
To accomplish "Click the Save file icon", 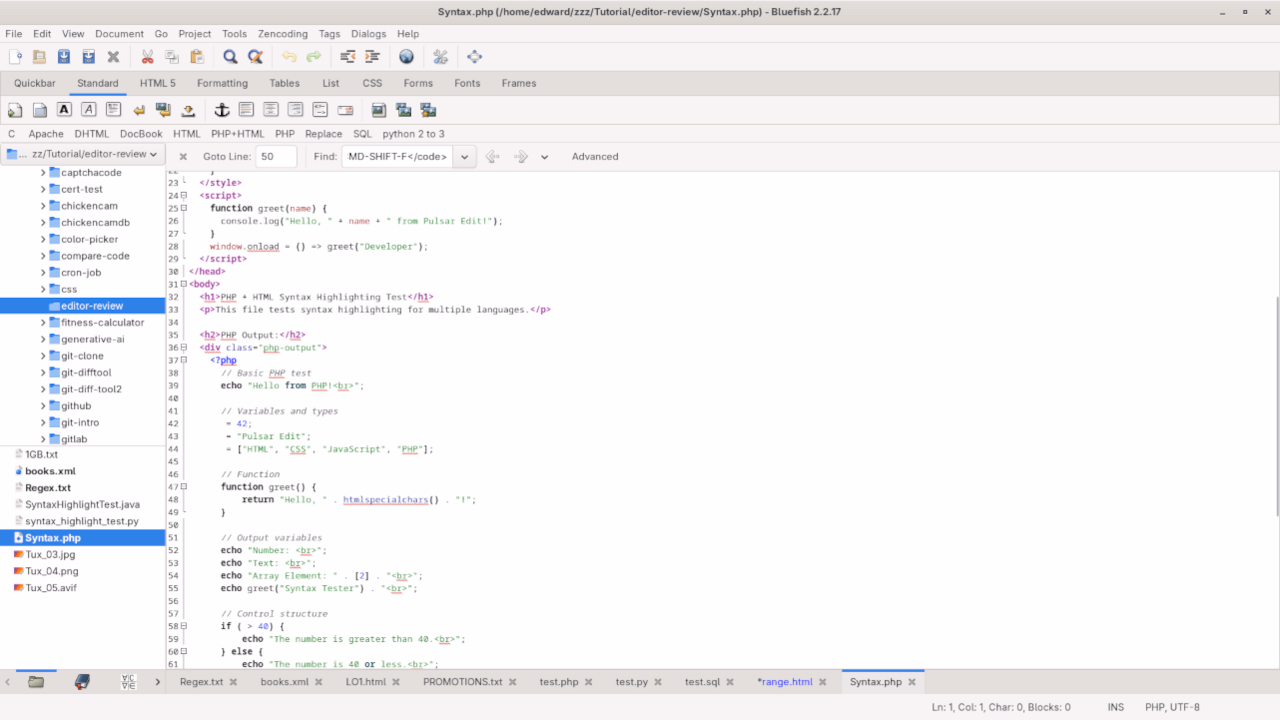I will click(64, 57).
